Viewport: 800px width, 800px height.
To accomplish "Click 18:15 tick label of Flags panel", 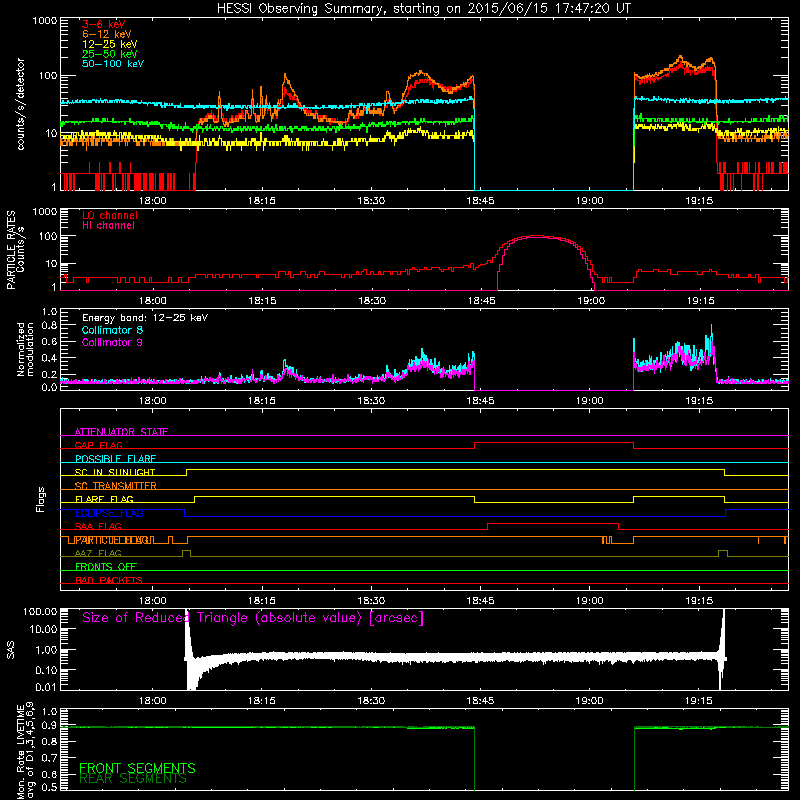I will click(262, 601).
